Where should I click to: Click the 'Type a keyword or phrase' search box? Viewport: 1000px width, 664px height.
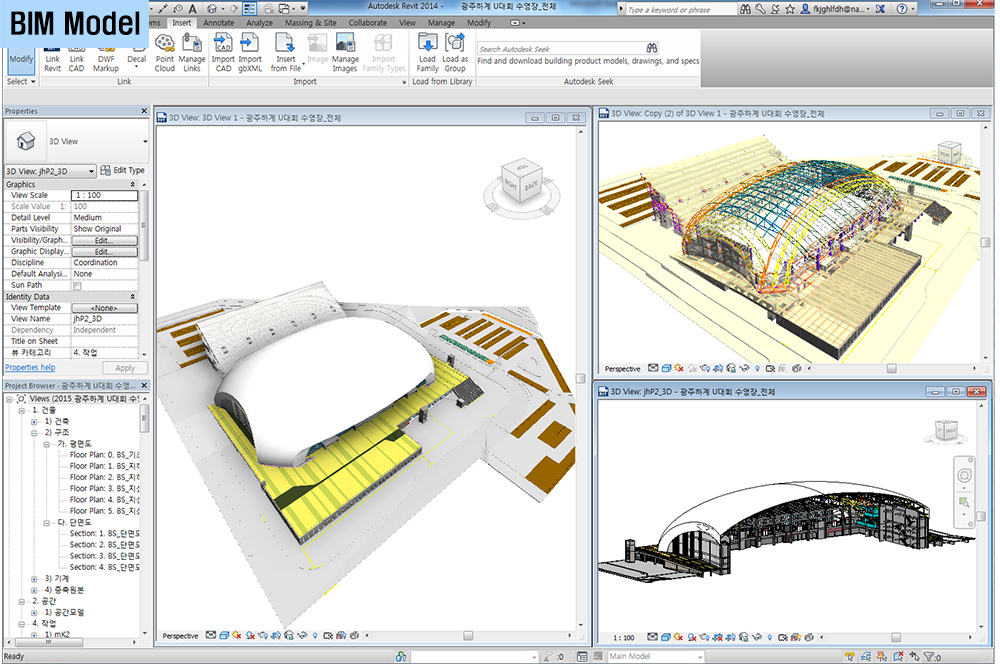tap(681, 10)
